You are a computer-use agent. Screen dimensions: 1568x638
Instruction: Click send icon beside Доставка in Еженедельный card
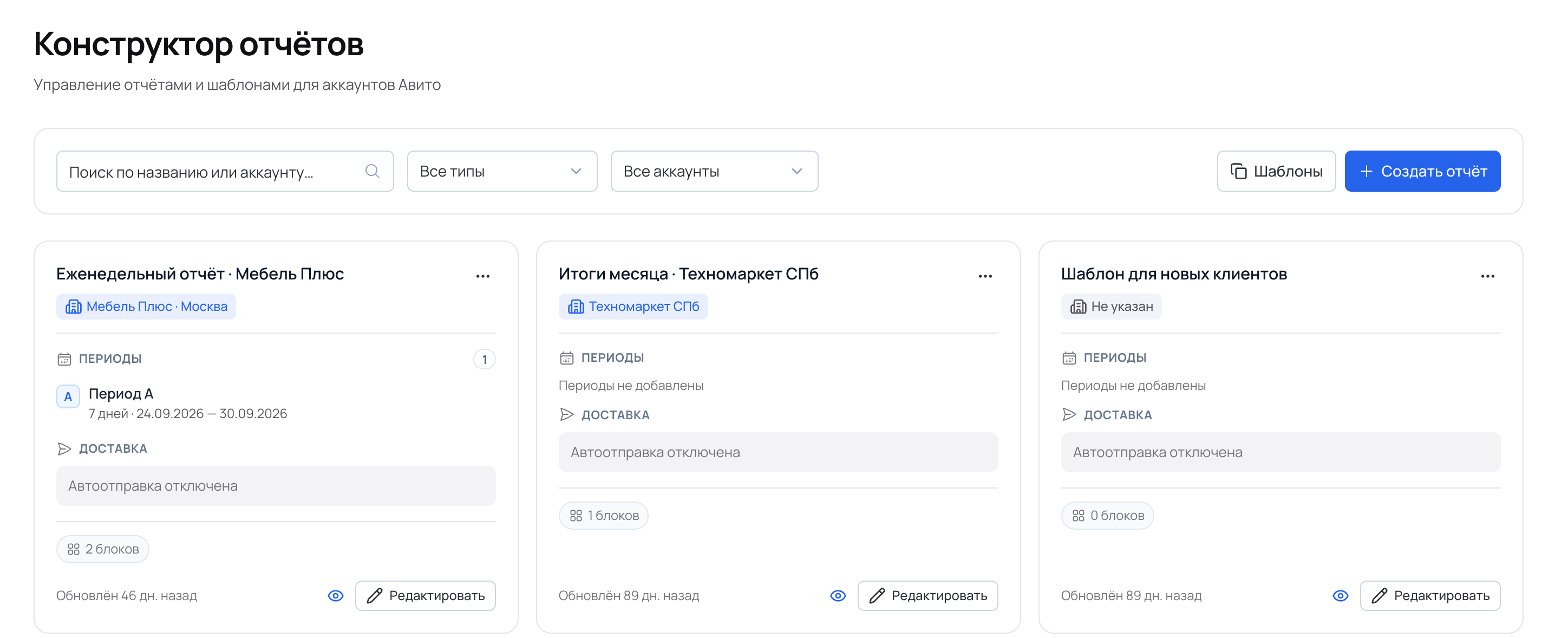click(x=64, y=448)
